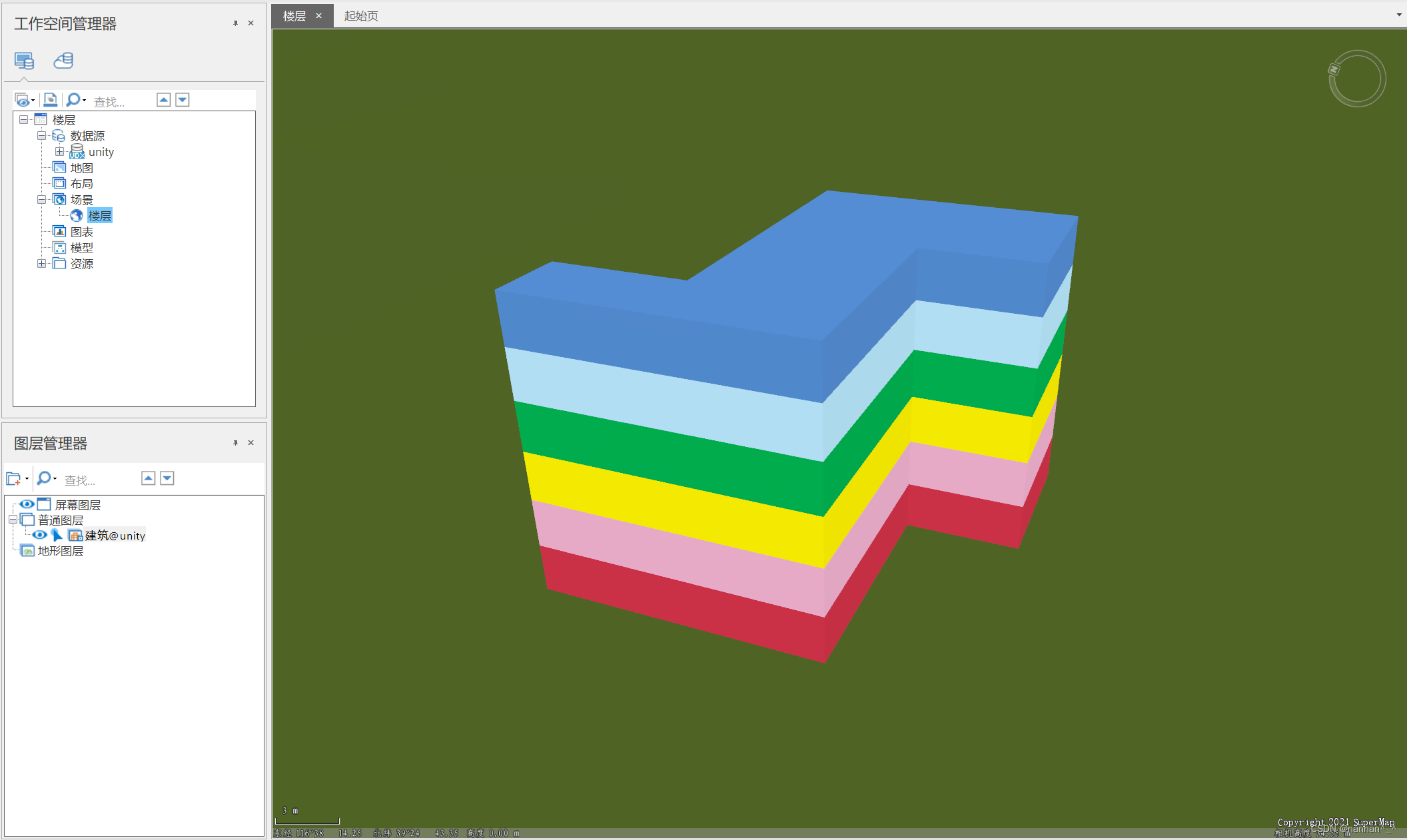Click the compass control in the 3D scene
Image resolution: width=1407 pixels, height=840 pixels.
click(1357, 79)
